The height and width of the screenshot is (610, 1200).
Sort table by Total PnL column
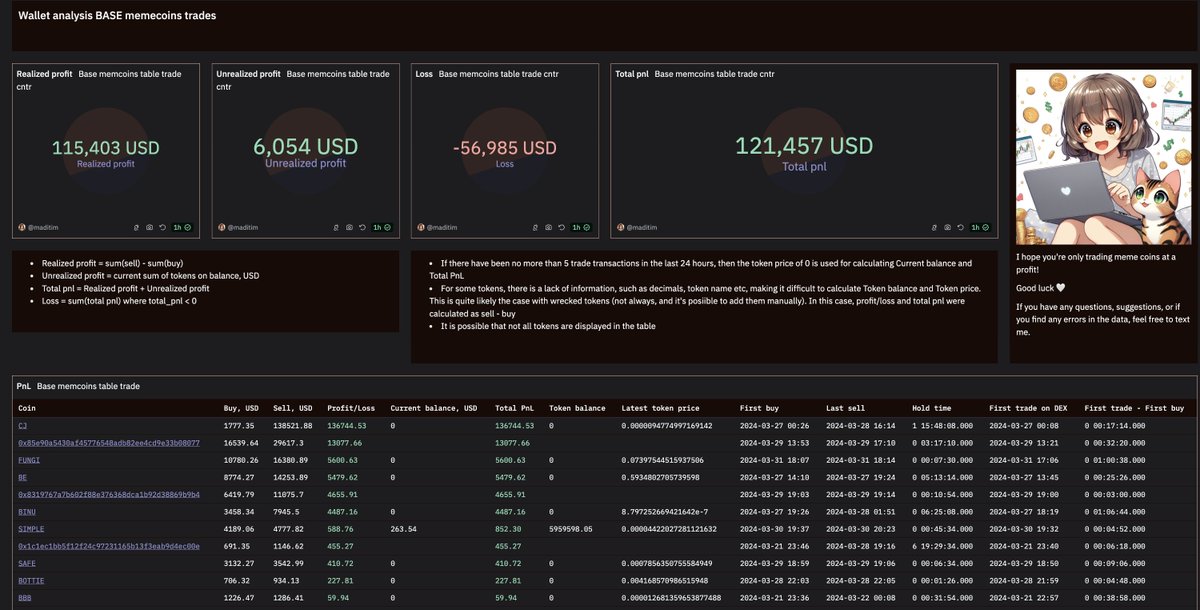tap(516, 408)
